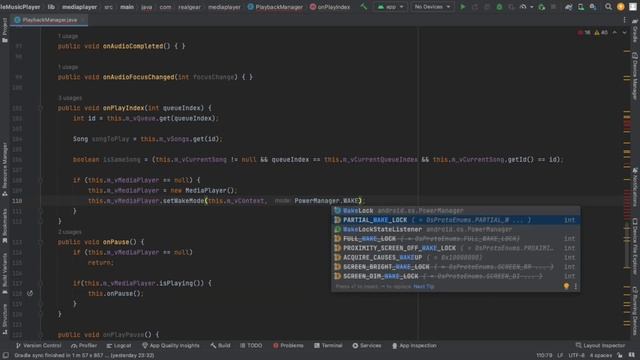Click the recursive call gutter icon by onPause

point(30,293)
